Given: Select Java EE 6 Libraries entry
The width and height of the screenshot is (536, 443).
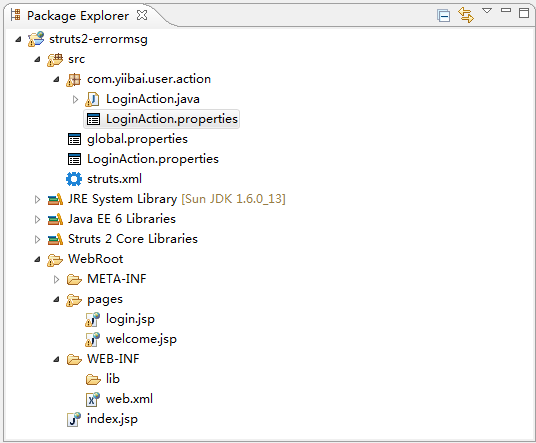Looking at the screenshot, I should click(x=122, y=219).
